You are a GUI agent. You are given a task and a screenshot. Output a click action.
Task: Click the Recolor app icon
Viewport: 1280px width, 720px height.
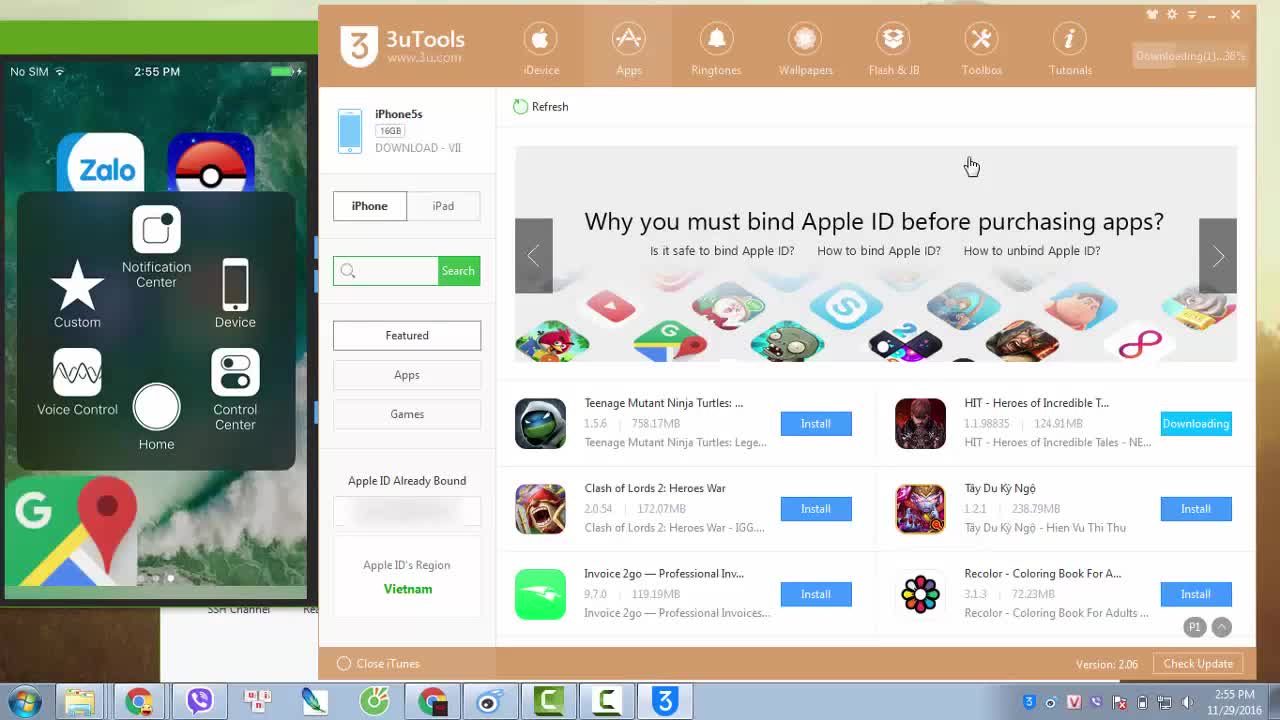(920, 594)
